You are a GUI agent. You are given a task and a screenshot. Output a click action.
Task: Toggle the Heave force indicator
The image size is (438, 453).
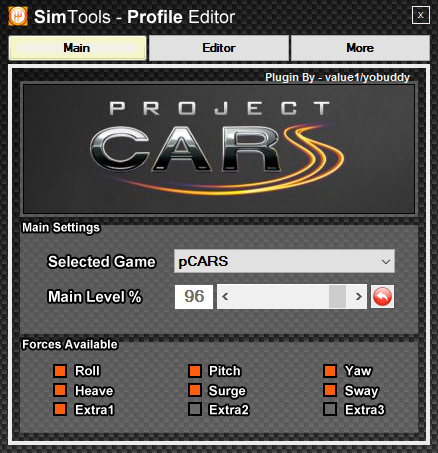(x=60, y=390)
